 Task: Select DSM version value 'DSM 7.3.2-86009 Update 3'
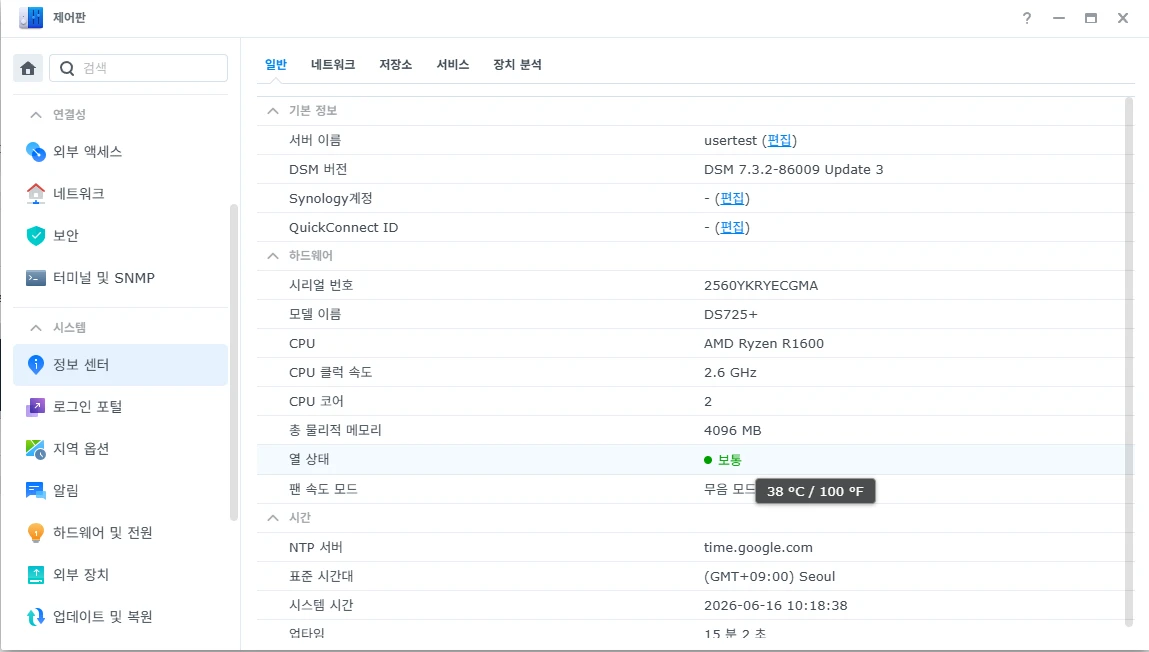pos(794,169)
